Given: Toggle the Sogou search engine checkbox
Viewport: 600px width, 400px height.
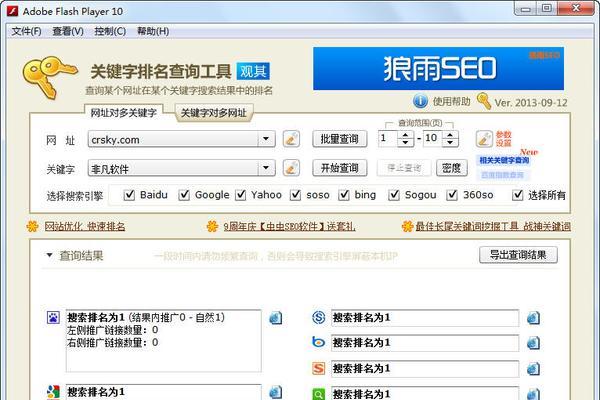Looking at the screenshot, I should click(x=394, y=195).
